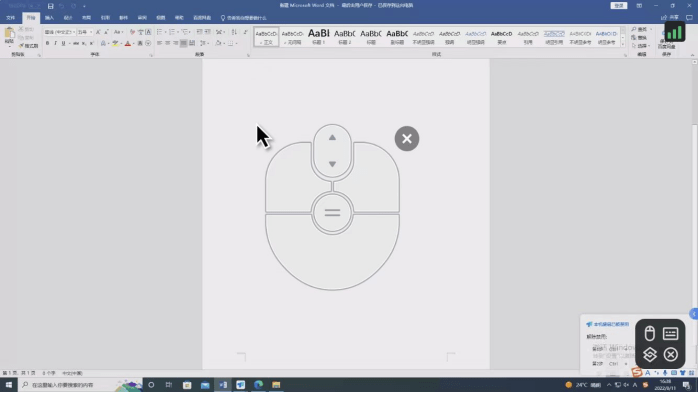Viewport: 698px width, 393px height.
Task: Open Microsoft Edge from taskbar
Action: [259, 385]
